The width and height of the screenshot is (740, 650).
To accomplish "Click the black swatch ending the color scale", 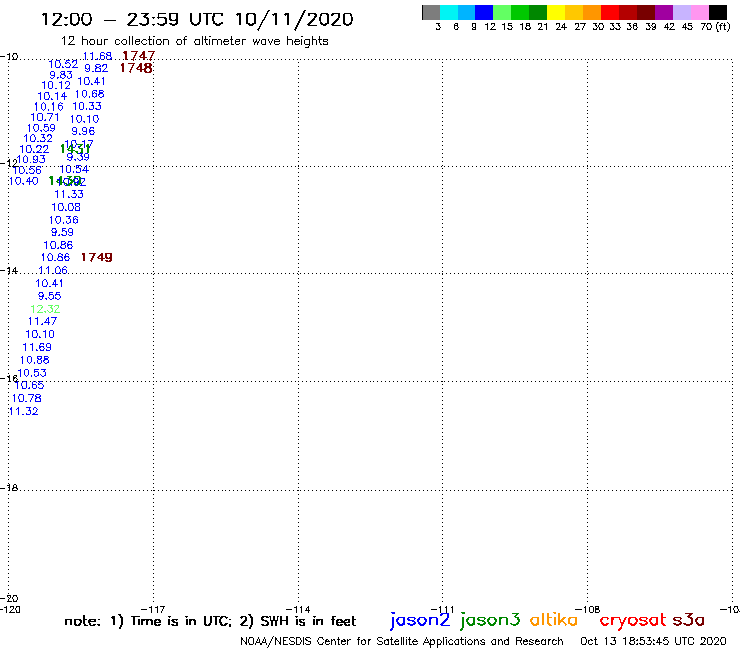I will pos(718,13).
